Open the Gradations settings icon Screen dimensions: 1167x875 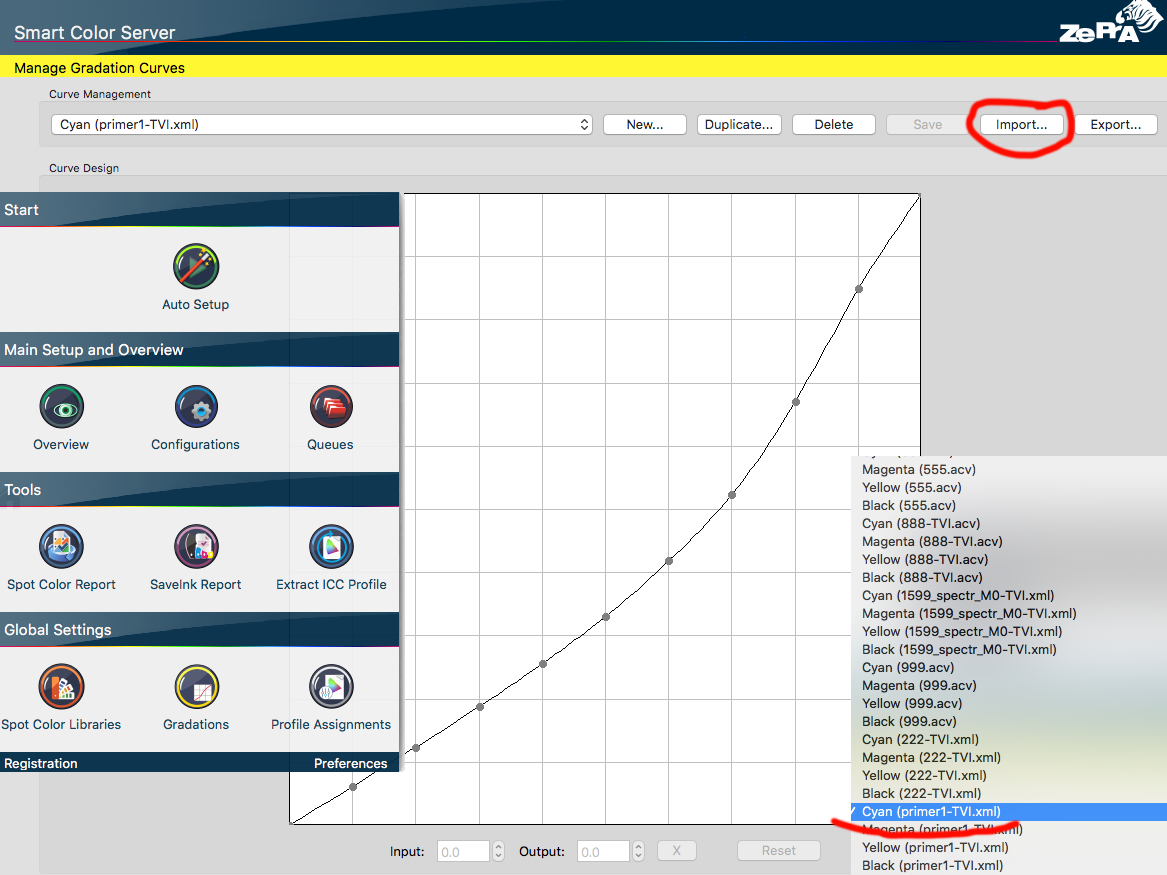(x=196, y=686)
